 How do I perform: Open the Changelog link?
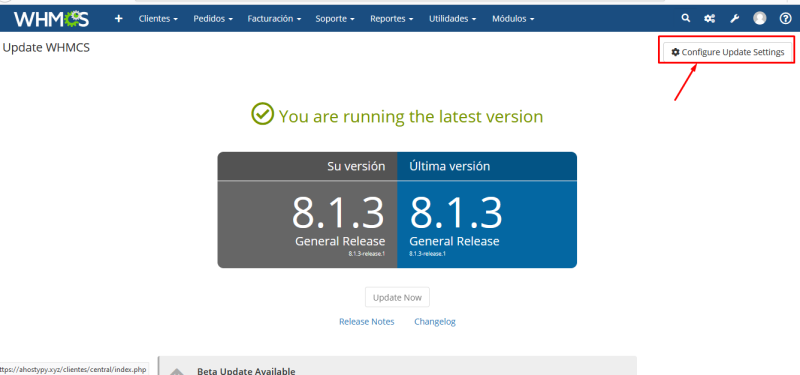435,321
